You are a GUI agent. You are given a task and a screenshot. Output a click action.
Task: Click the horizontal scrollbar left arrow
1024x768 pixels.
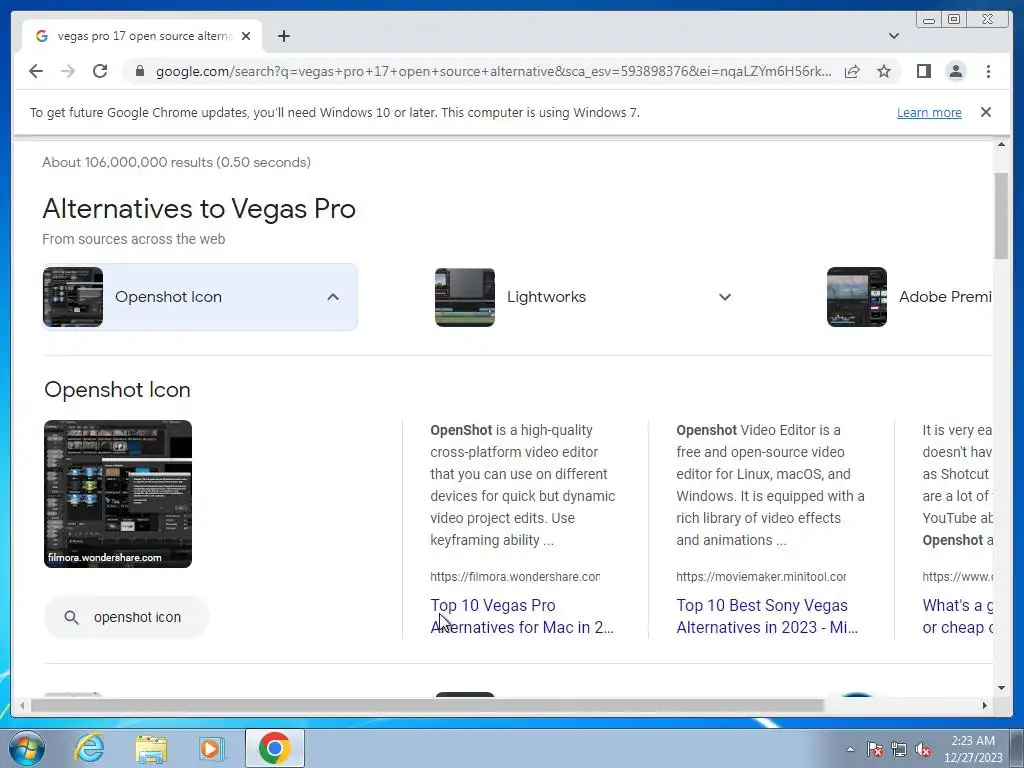(22, 705)
